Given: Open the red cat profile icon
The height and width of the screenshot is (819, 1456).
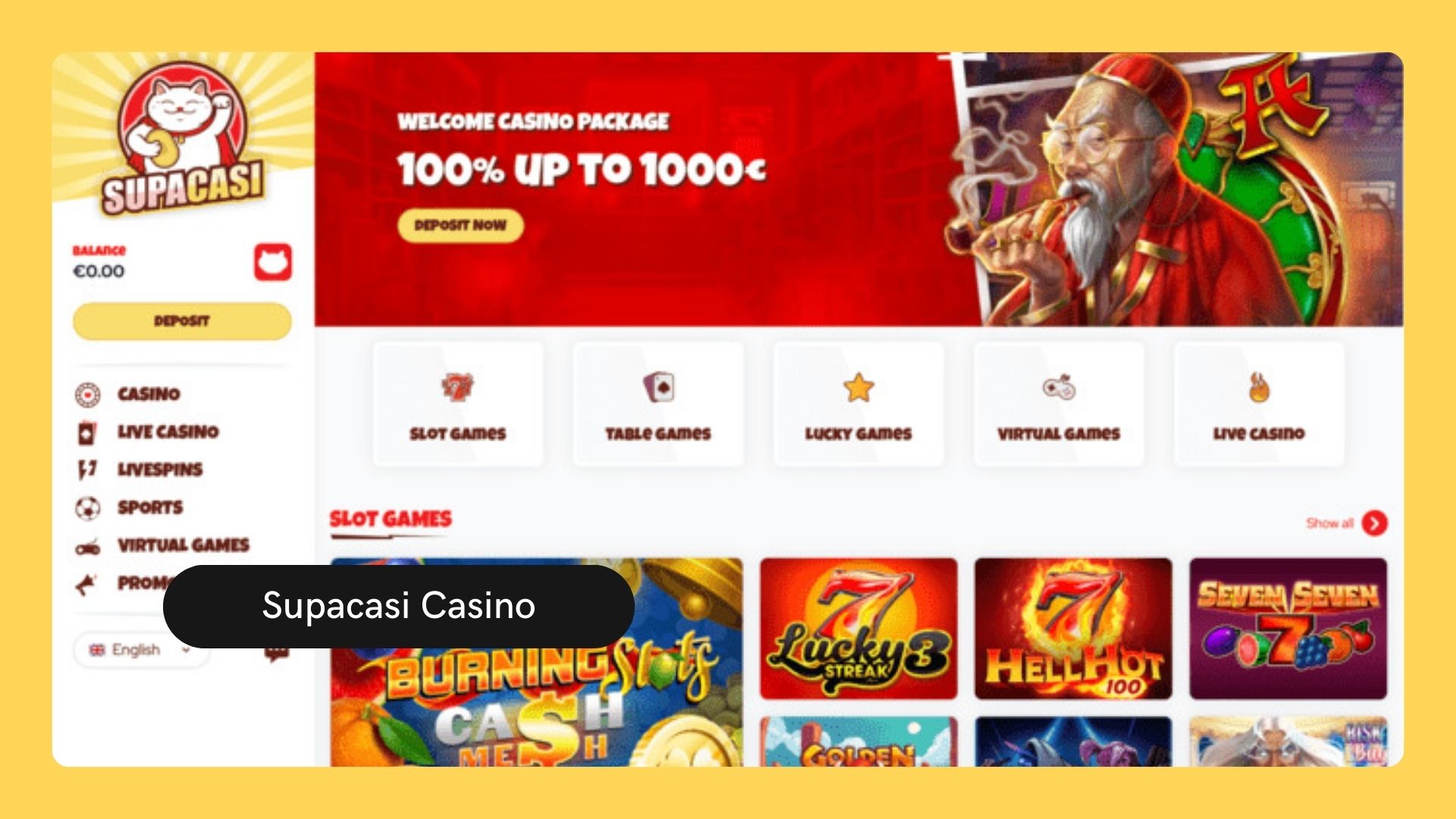Looking at the screenshot, I should click(x=273, y=263).
